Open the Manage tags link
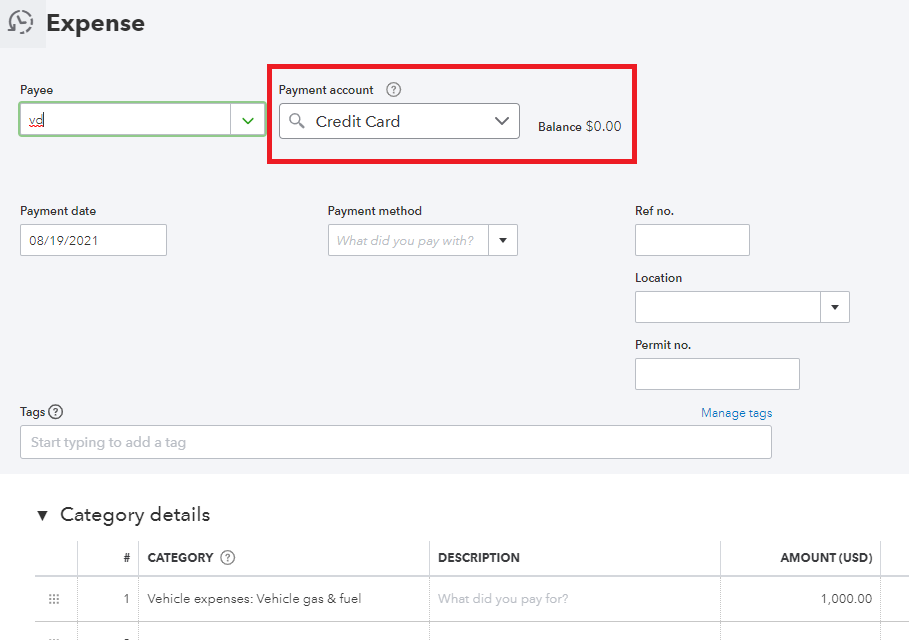 (736, 413)
